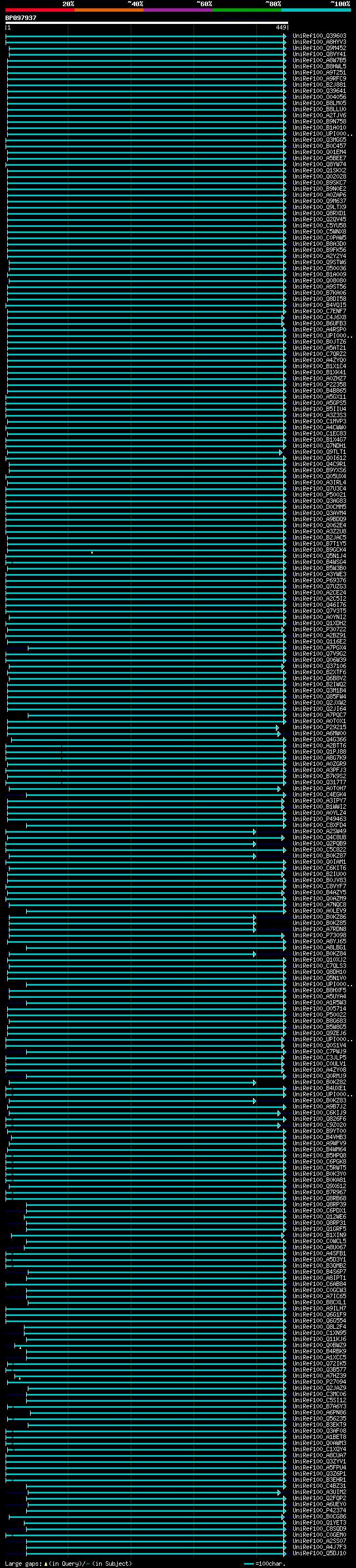The height and width of the screenshot is (1568, 356).
Task: Open hit UniRef100_B8HXF5
Action: (x=319, y=990)
